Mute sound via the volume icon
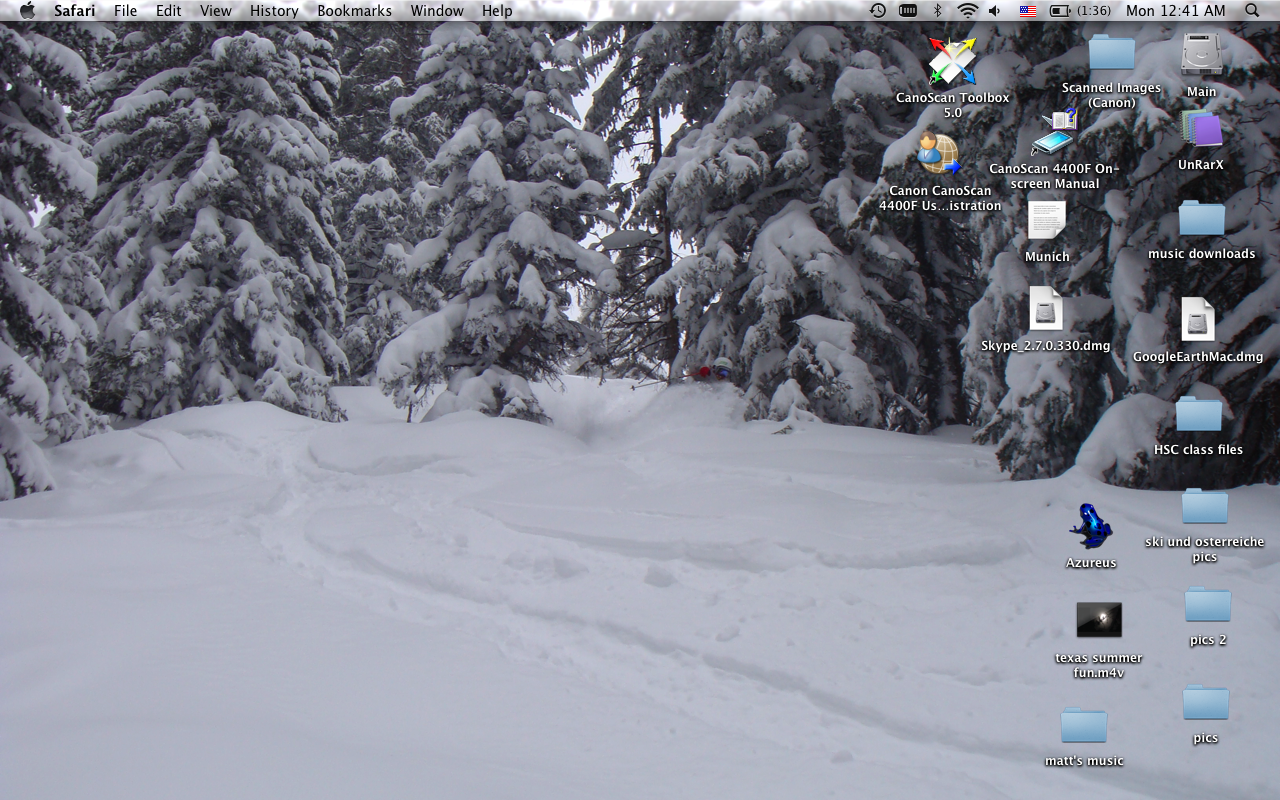This screenshot has height=800, width=1280. 994,10
